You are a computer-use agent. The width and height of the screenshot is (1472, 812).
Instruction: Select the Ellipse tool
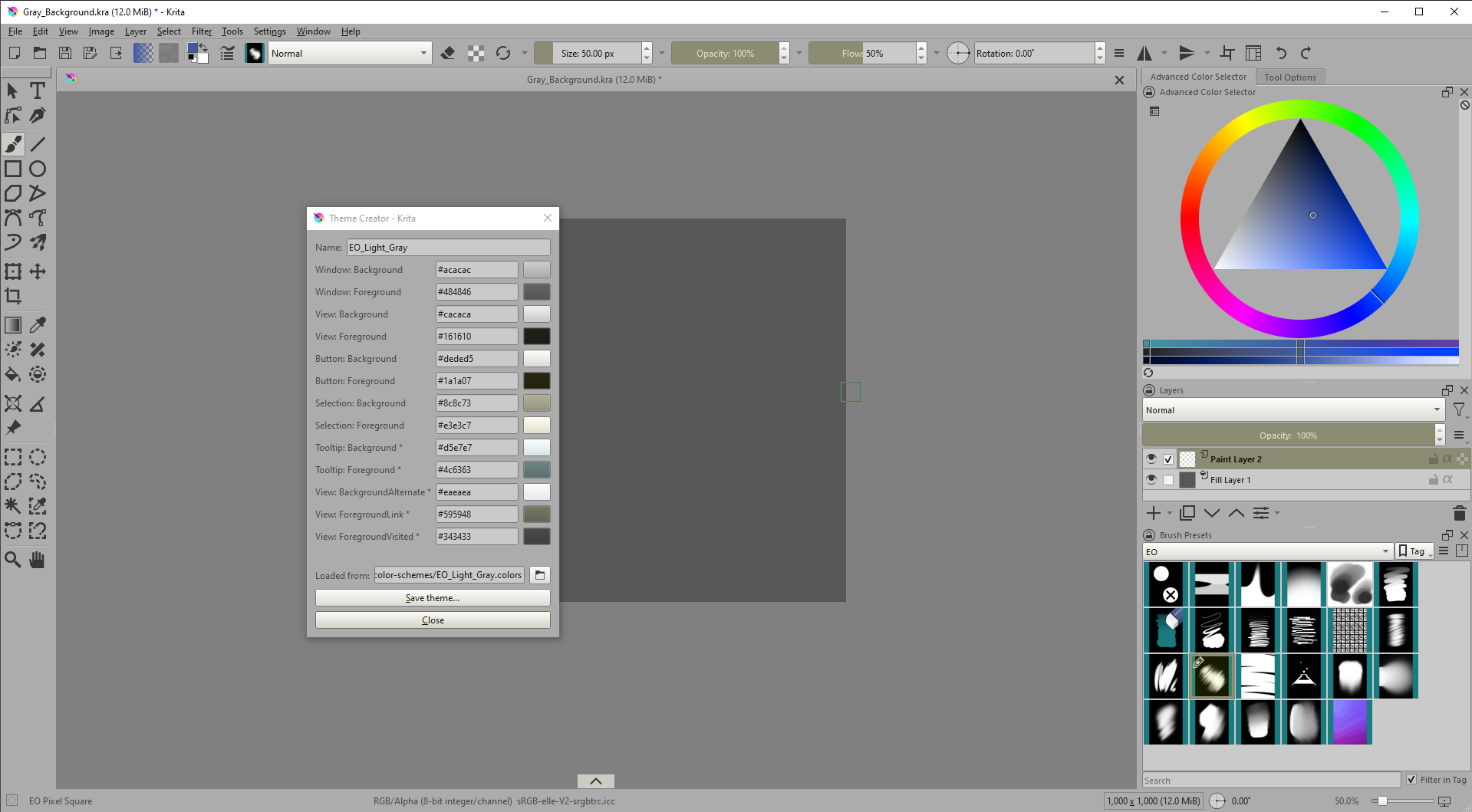coord(38,169)
